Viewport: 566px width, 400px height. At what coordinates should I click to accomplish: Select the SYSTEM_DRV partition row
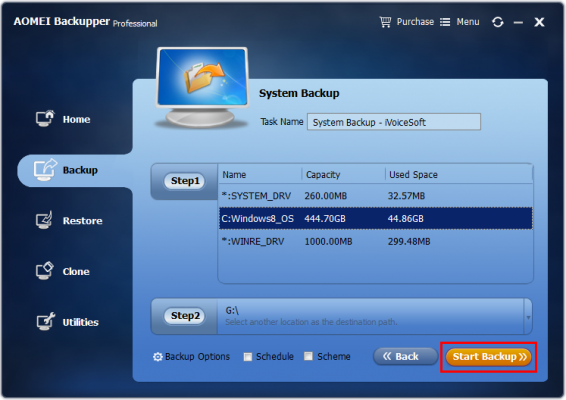point(375,196)
